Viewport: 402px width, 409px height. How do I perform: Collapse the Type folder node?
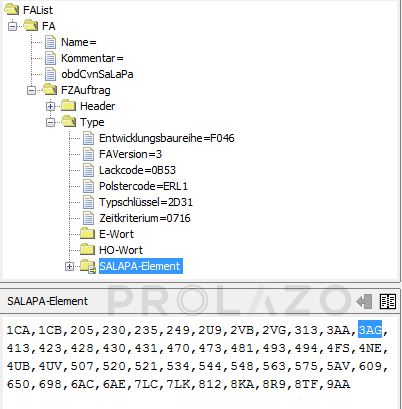click(50, 122)
